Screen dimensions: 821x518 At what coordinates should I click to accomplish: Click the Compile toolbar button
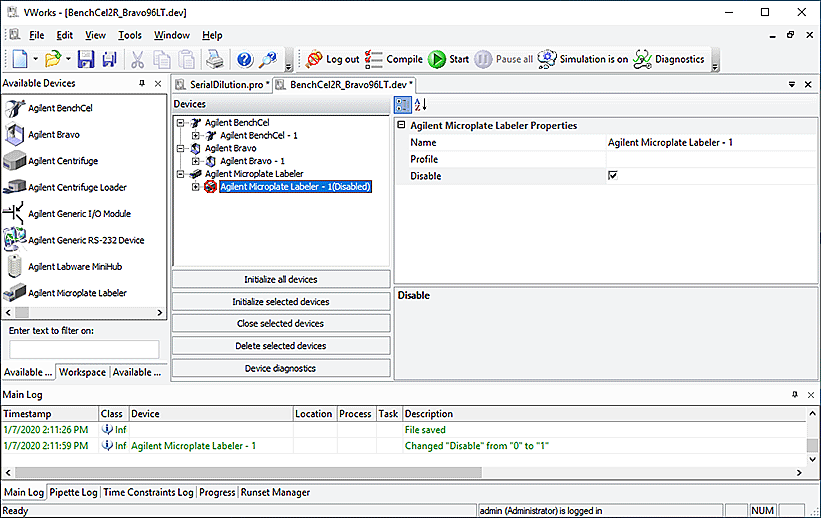tap(394, 59)
